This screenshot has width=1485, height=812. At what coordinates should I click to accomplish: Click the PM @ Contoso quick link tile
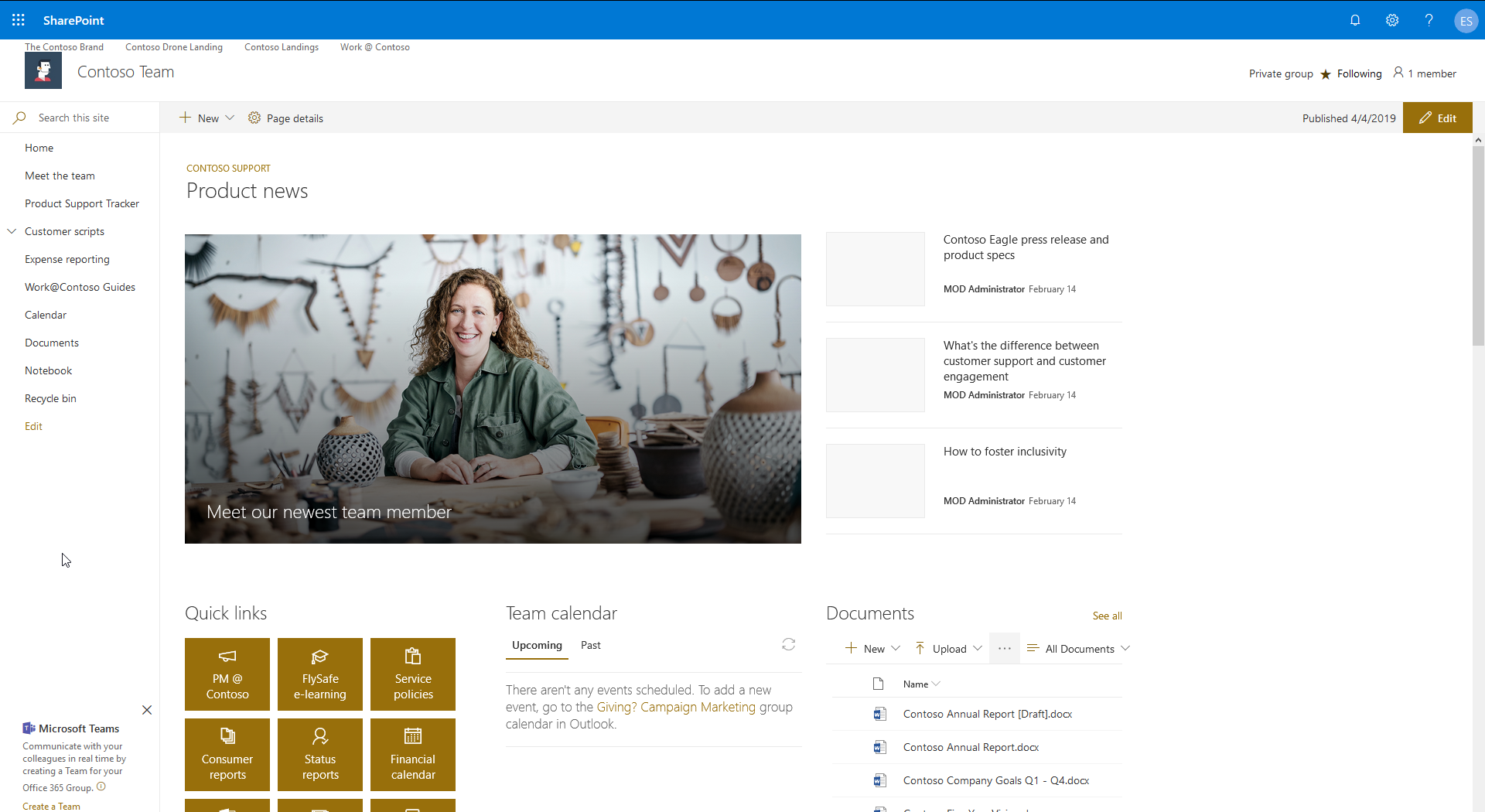click(227, 674)
